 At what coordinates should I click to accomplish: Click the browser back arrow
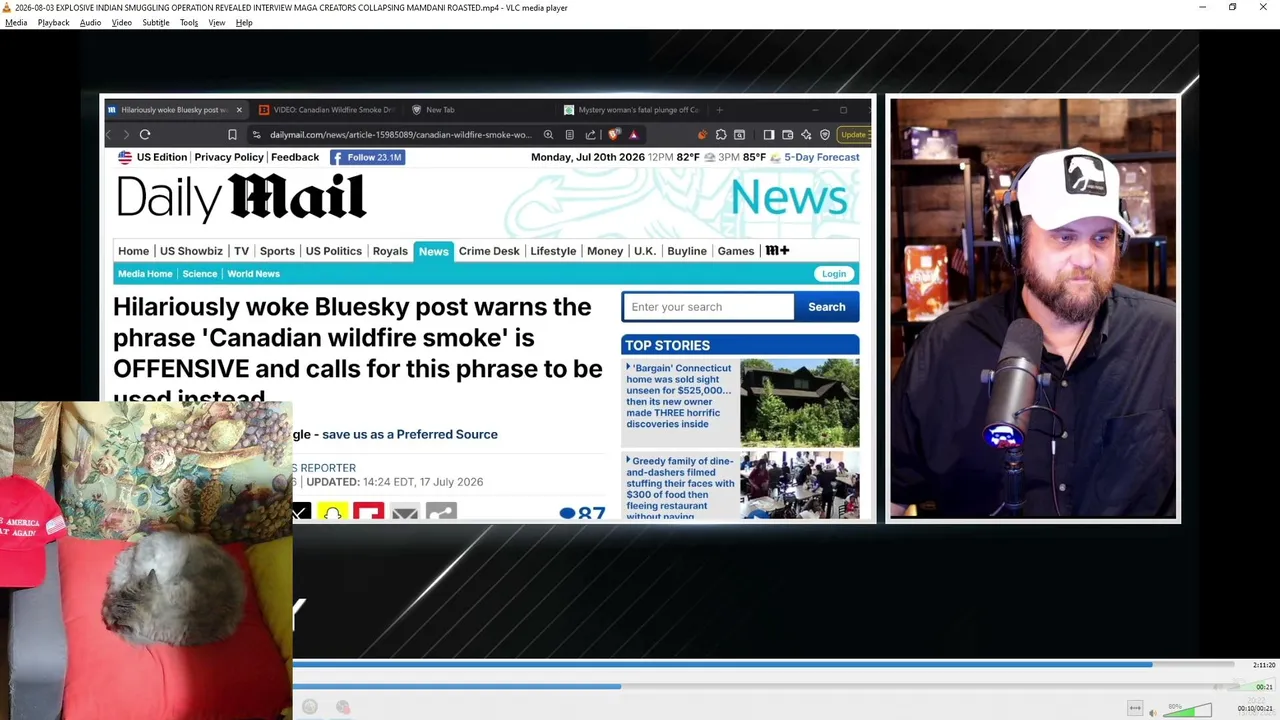point(109,135)
